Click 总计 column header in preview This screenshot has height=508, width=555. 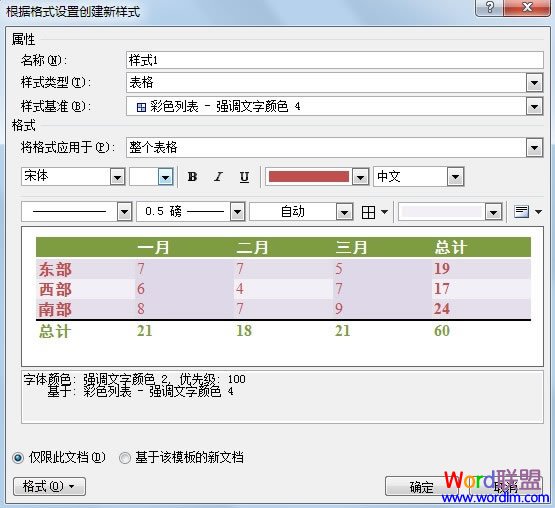pos(451,247)
